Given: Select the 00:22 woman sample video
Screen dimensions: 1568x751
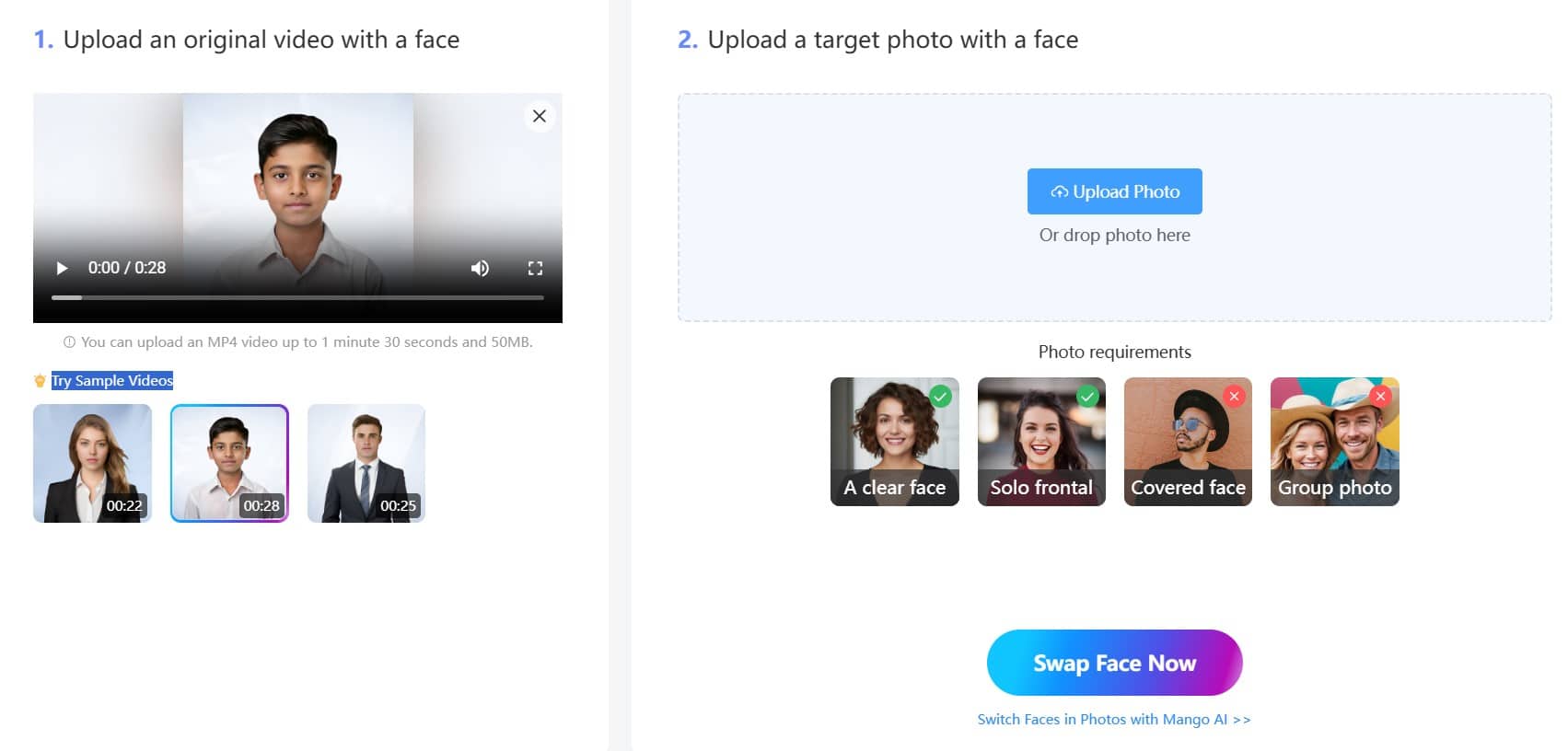Looking at the screenshot, I should pos(92,463).
